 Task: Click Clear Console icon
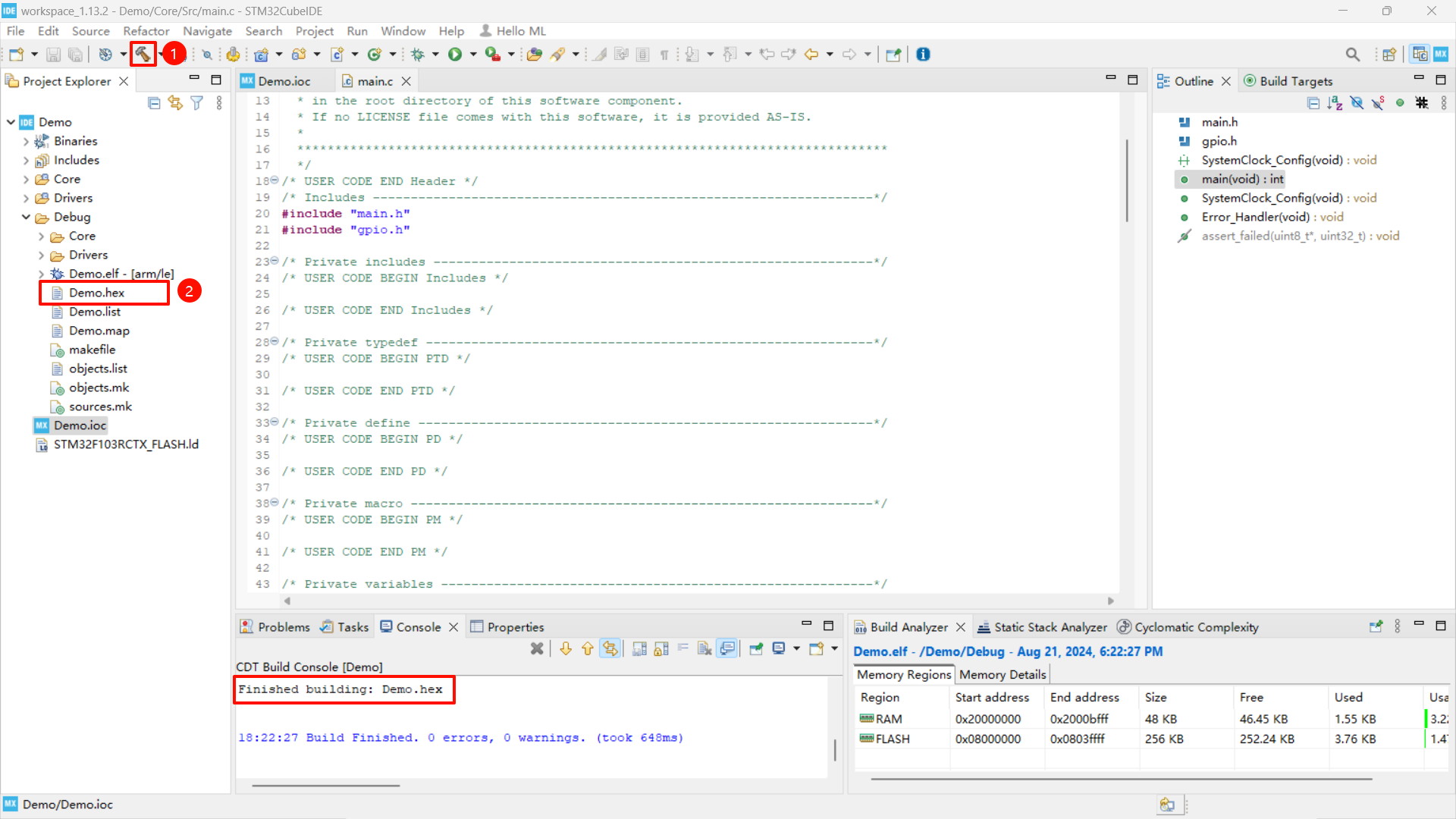pos(704,648)
